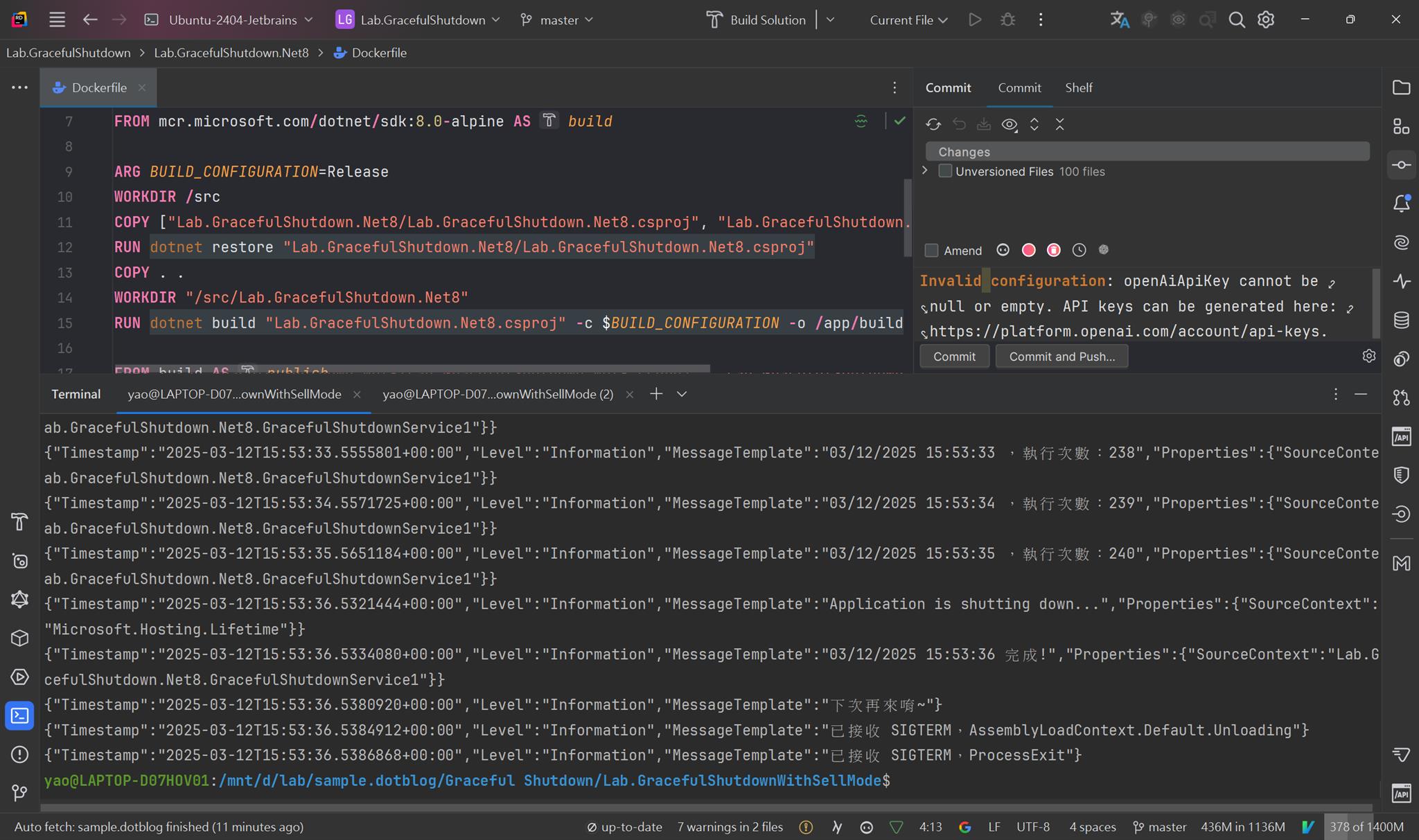Close the Dockerfile editor tab
1419x840 pixels.
[x=141, y=88]
